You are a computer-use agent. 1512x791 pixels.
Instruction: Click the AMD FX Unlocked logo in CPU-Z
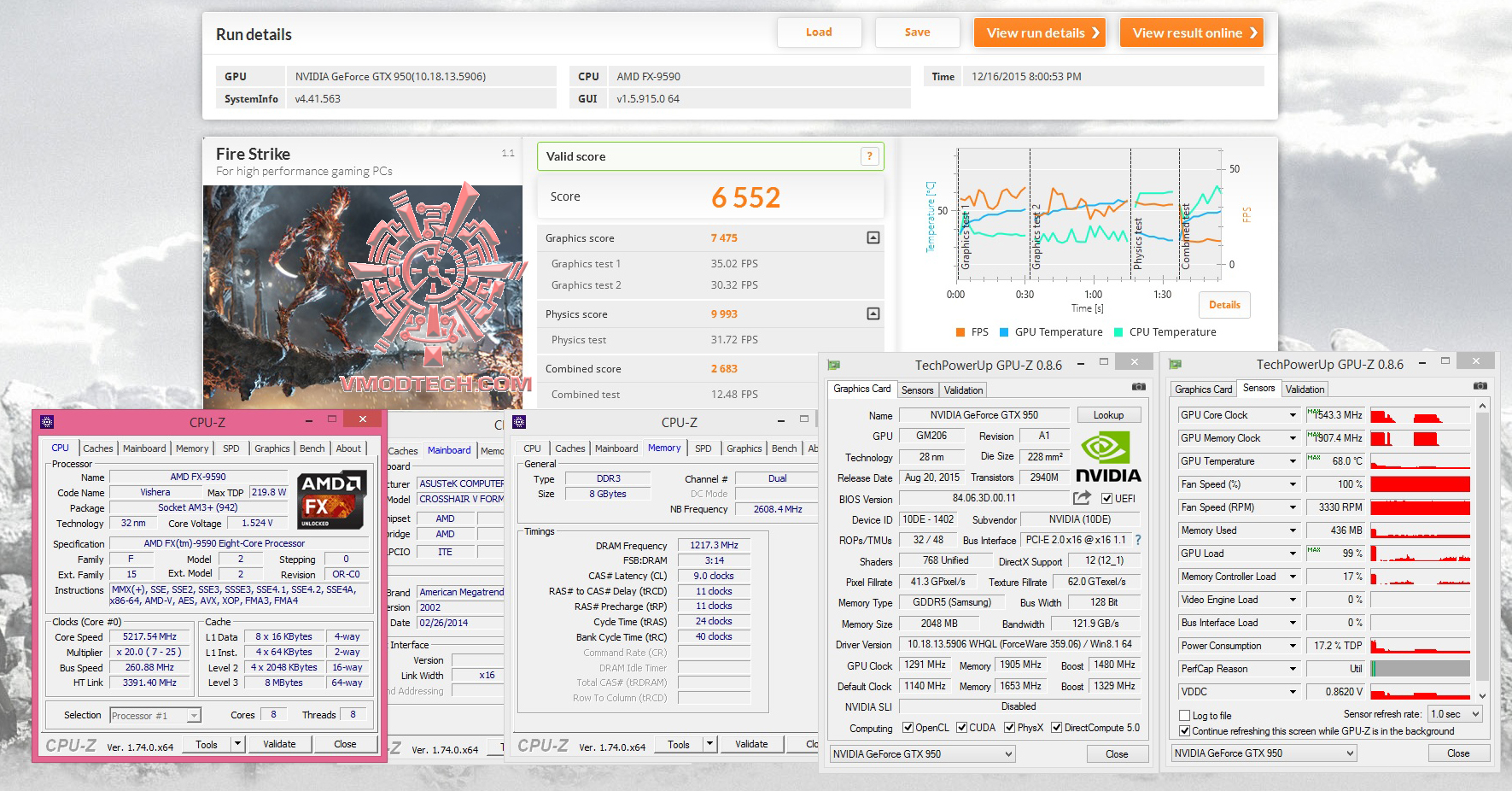pos(331,499)
